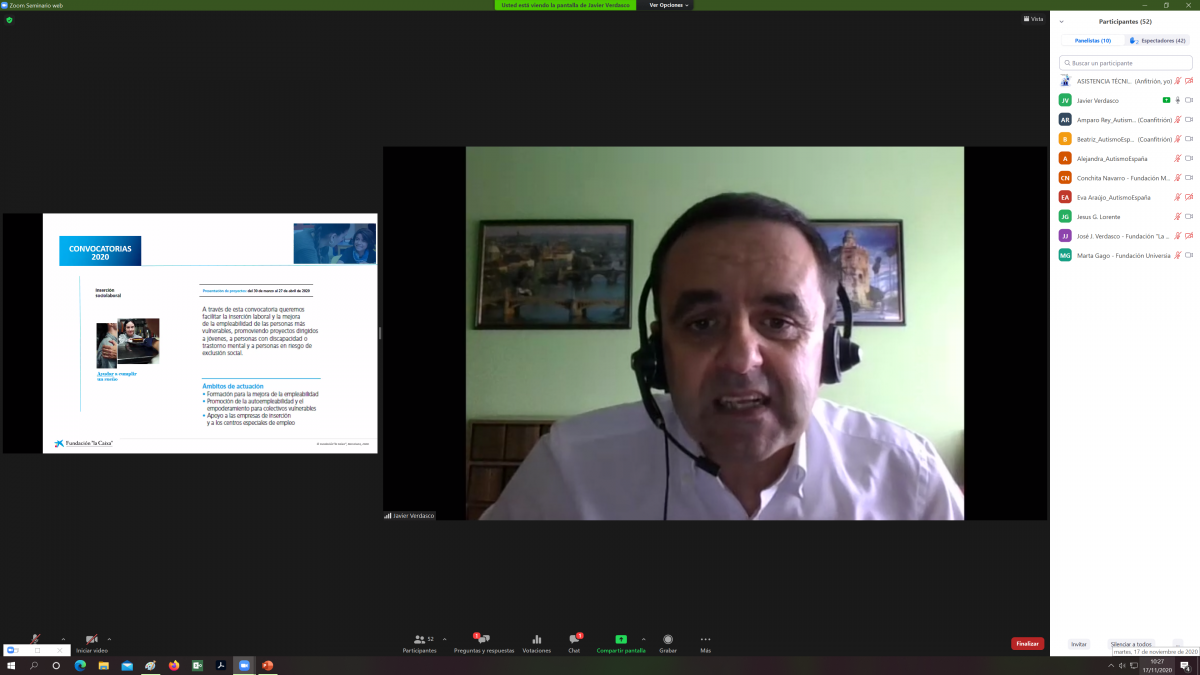The height and width of the screenshot is (675, 1200).
Task: Open the Chat icon
Action: [574, 640]
